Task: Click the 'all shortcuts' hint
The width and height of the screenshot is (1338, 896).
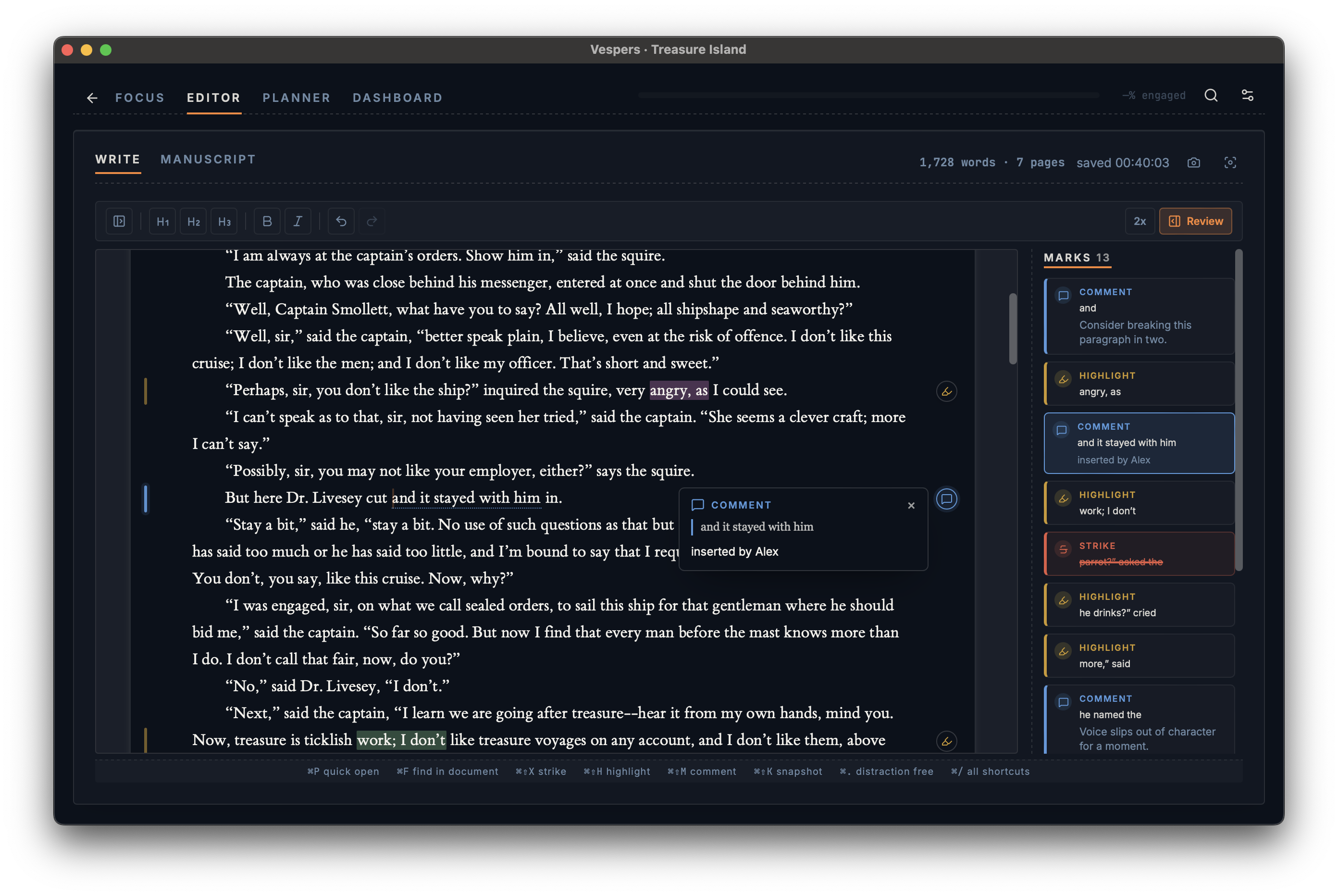Action: tap(990, 772)
